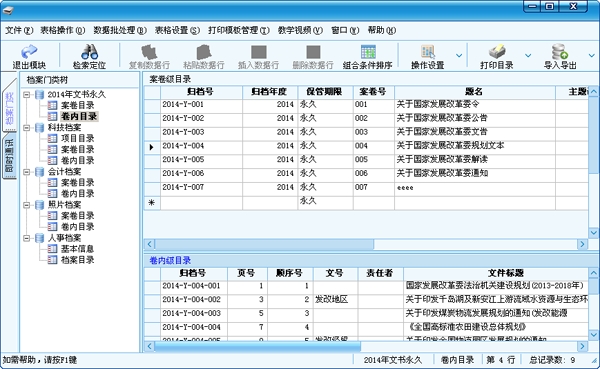Click the table icon beside 档案目录
The image size is (600, 369).
52,260
